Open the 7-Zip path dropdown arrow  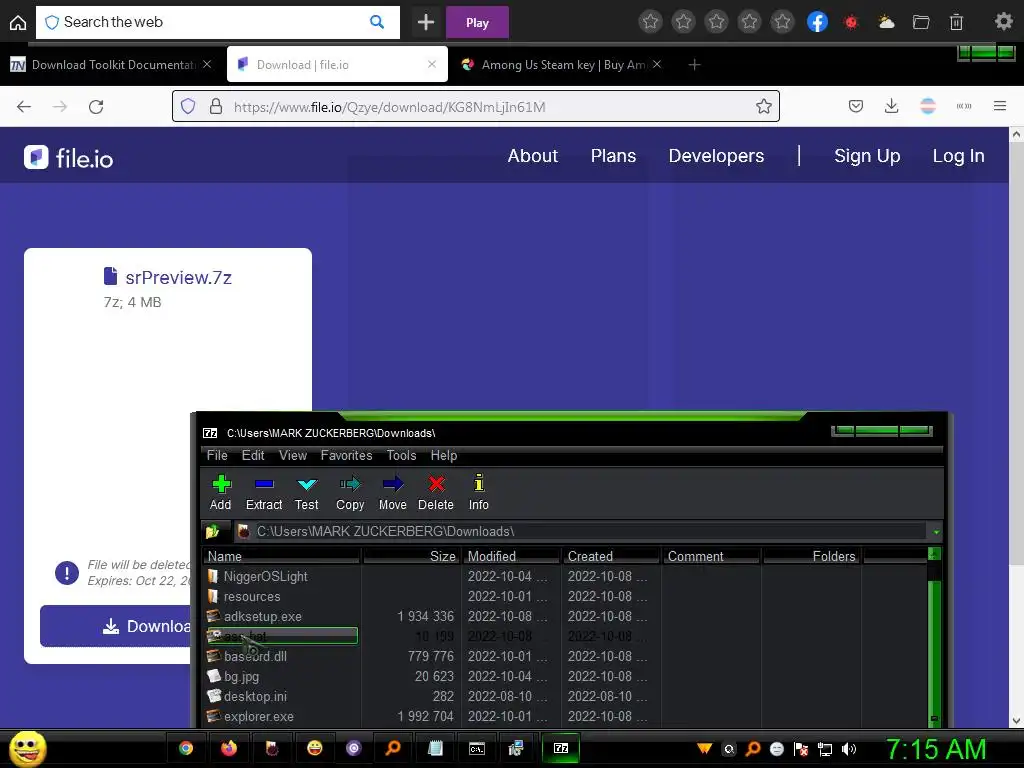click(x=936, y=532)
